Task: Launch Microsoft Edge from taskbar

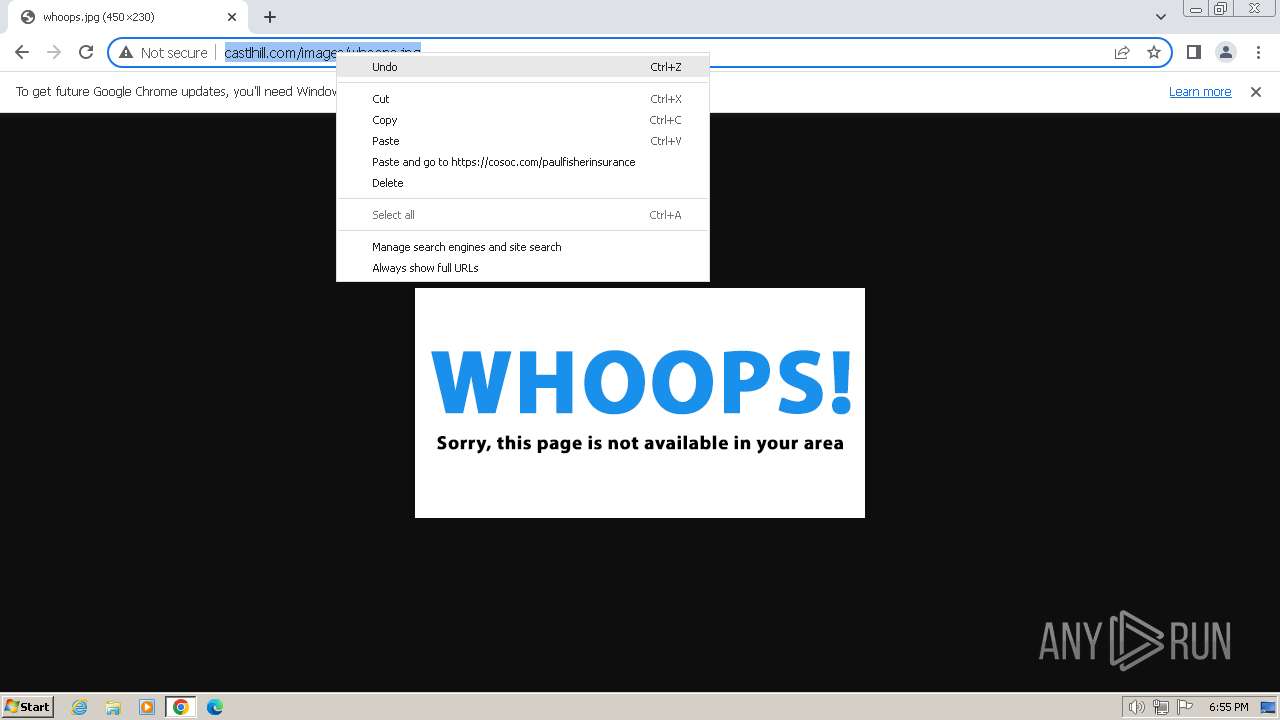Action: (x=215, y=707)
